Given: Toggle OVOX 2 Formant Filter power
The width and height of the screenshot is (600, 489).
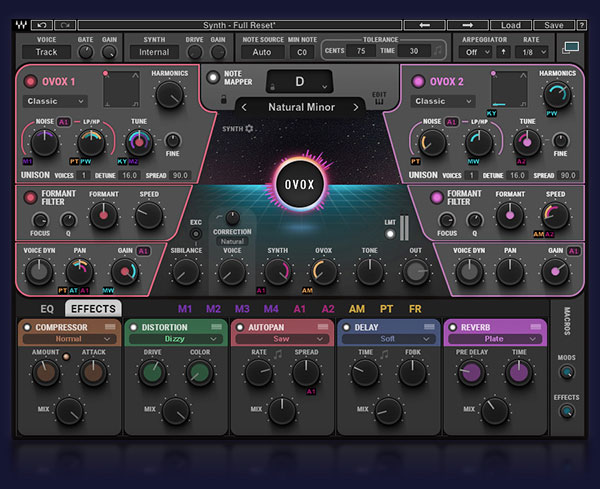Looking at the screenshot, I should 436,197.
